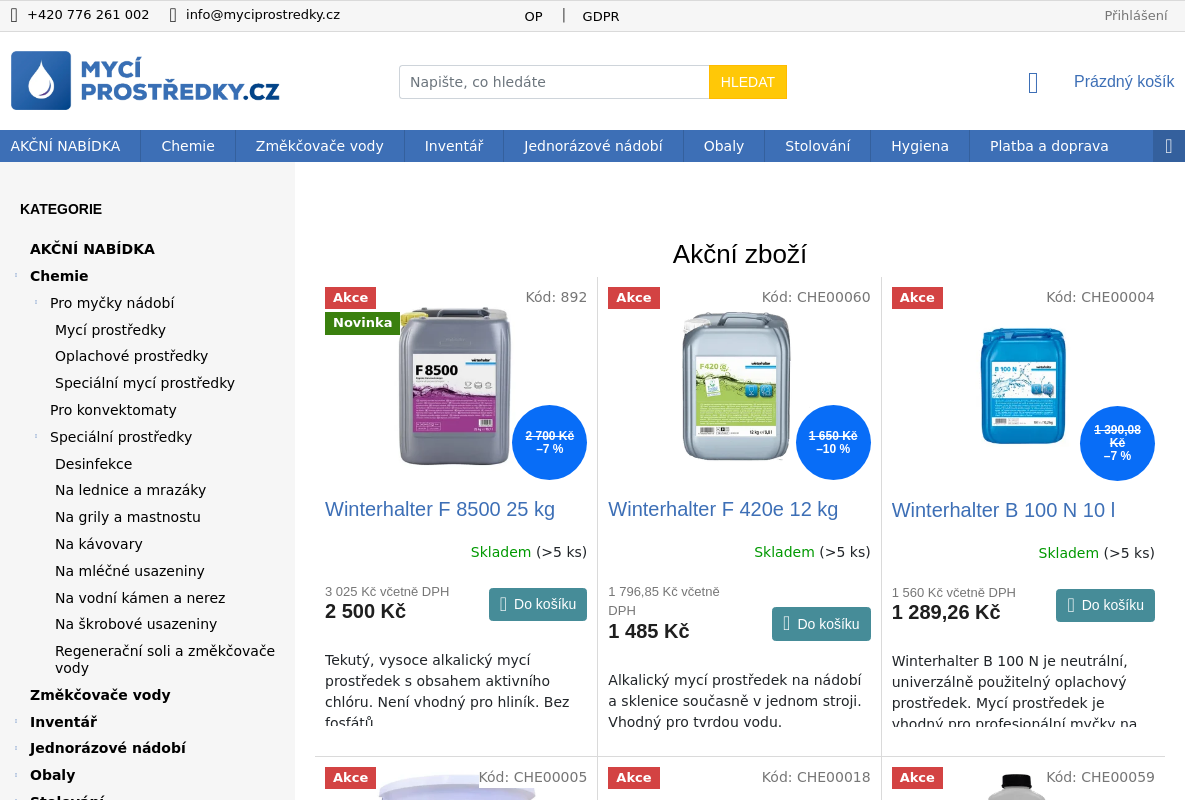Open the Obaly menu item
Screen dimensions: 1200x800
pyautogui.click(x=724, y=146)
